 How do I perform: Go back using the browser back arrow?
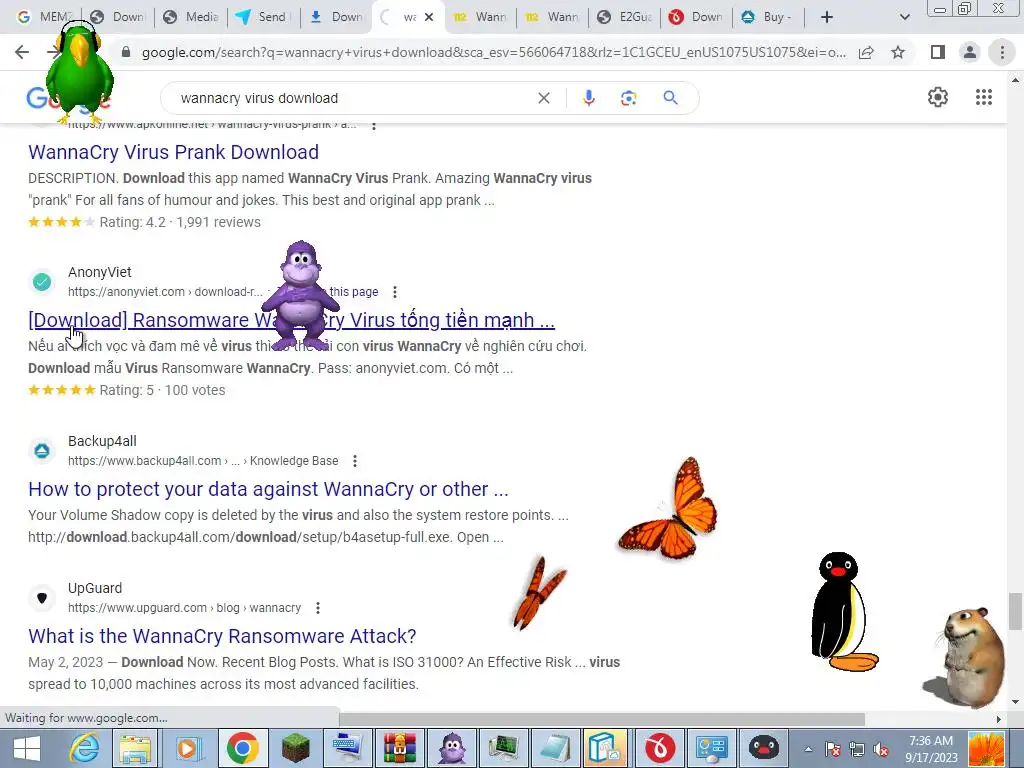22,52
